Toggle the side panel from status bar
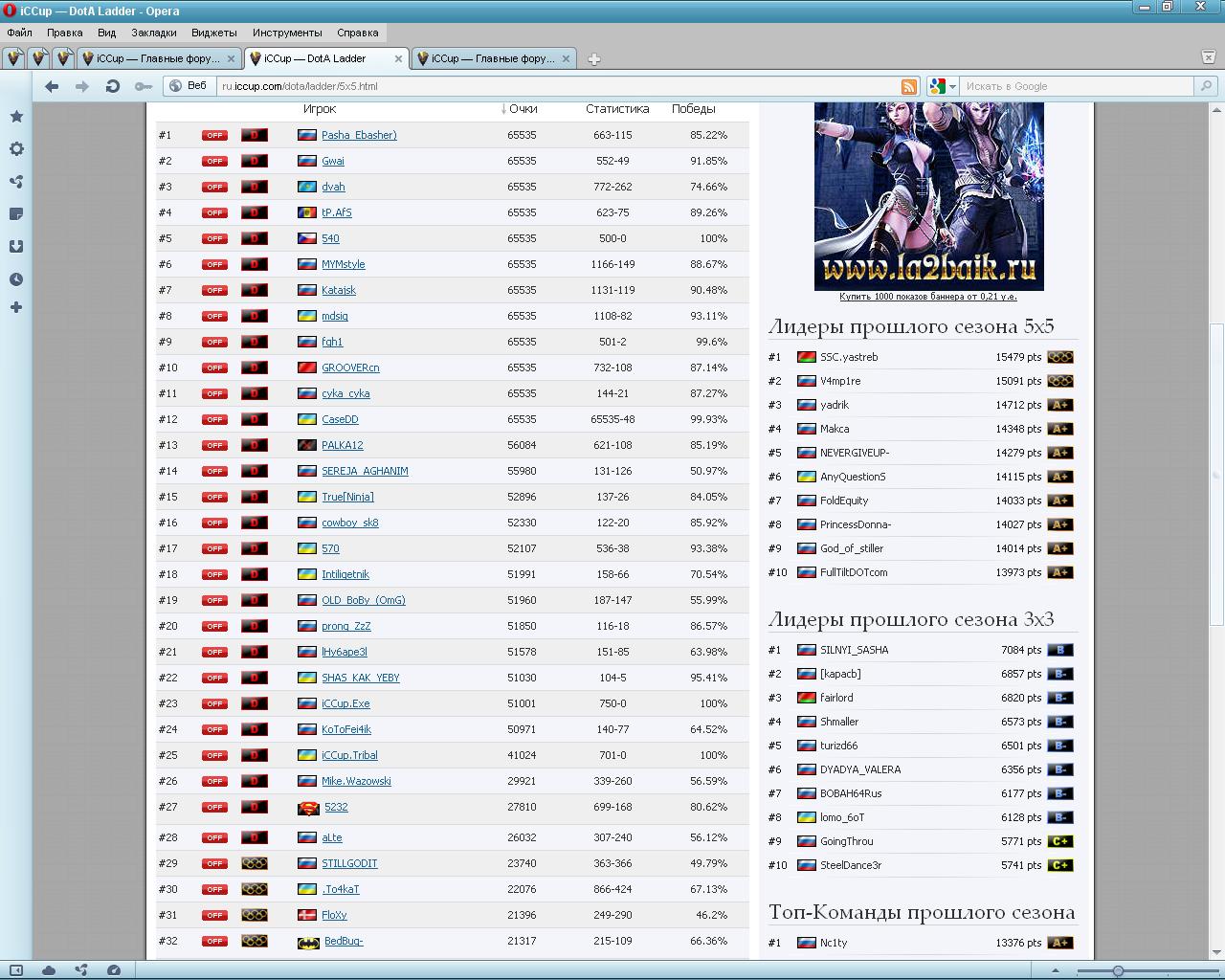This screenshot has width=1225, height=980. [16, 970]
